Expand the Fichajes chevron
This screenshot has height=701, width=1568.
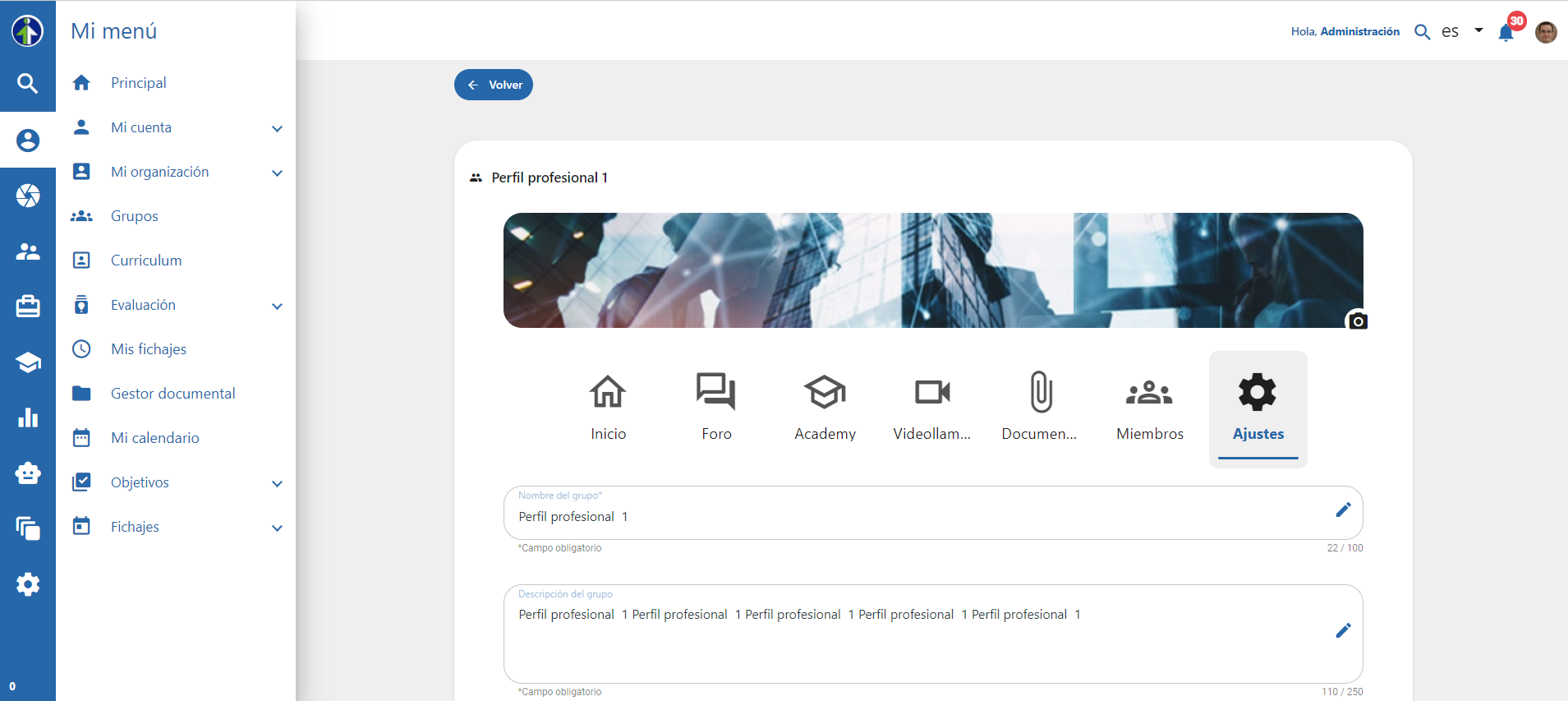pyautogui.click(x=277, y=528)
